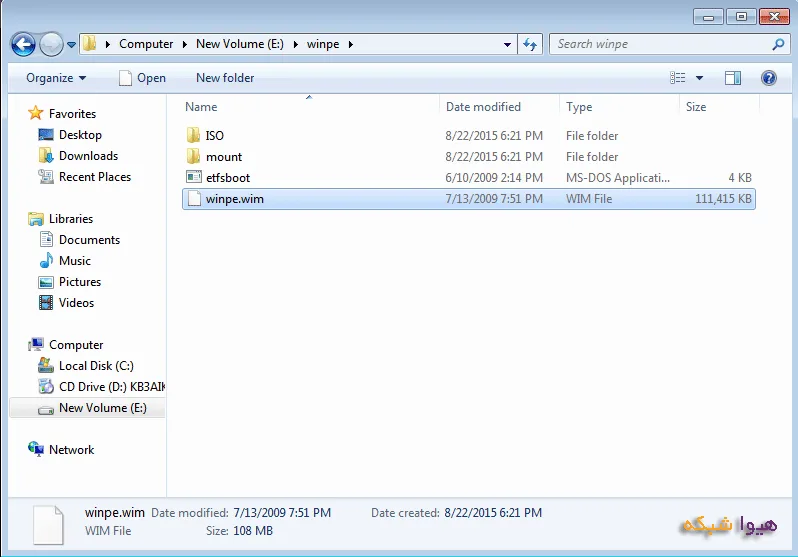798x557 pixels.
Task: Click the Music note icon
Action: [46, 260]
